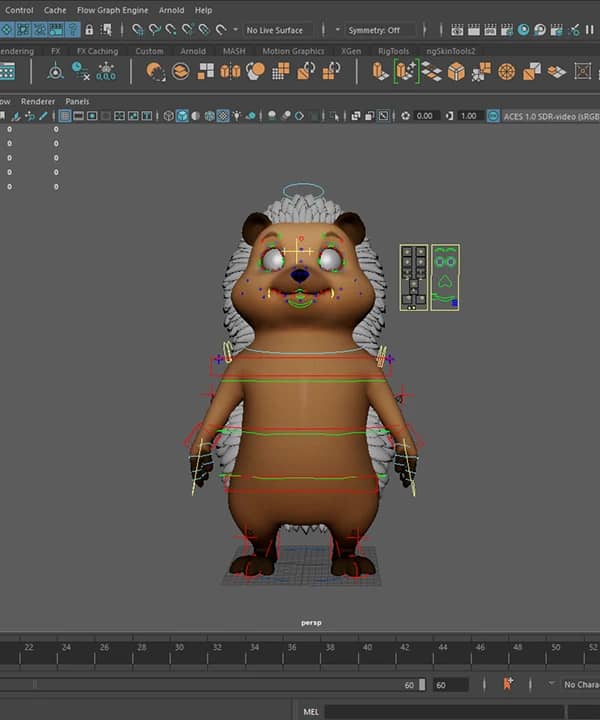Open the render view clapperboard icon
600x720 pixels.
pos(457,30)
